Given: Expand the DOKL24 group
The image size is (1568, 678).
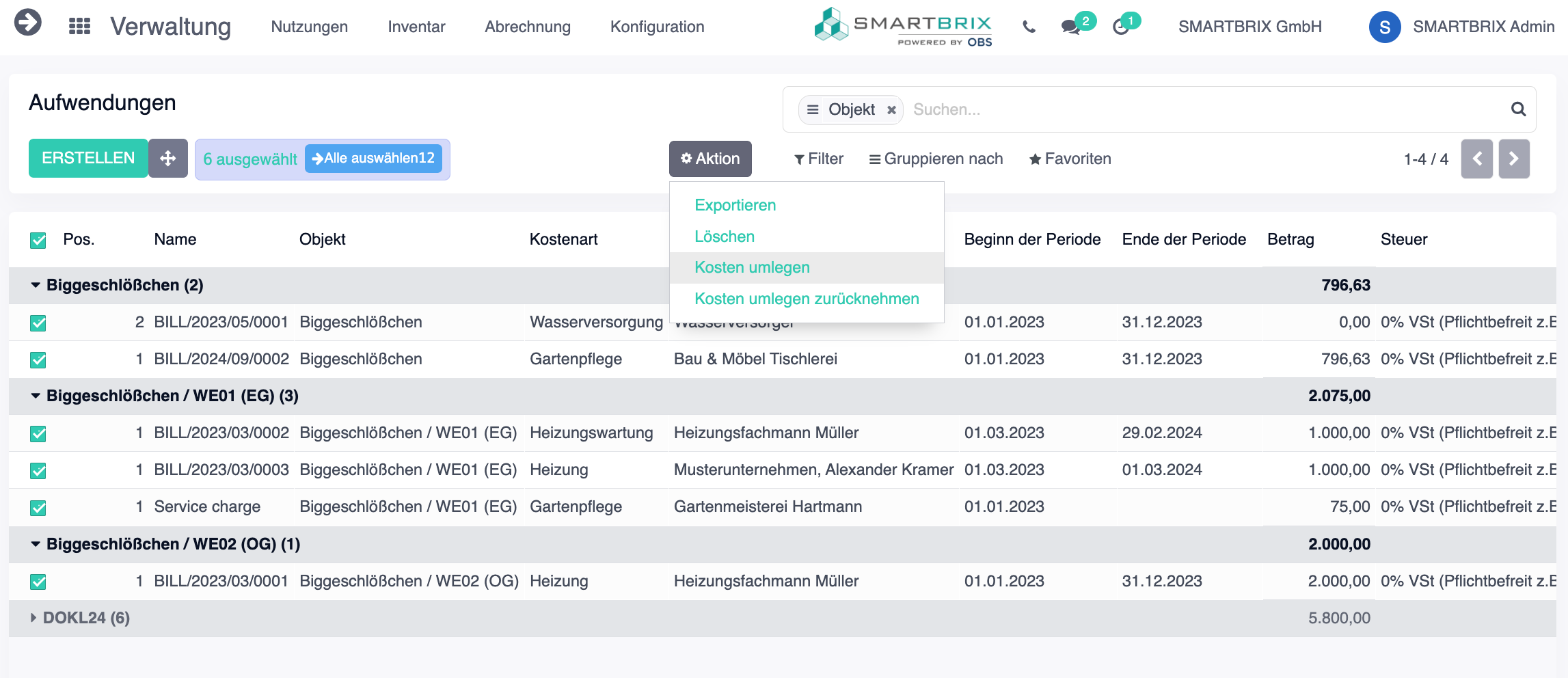Looking at the screenshot, I should click(x=33, y=618).
